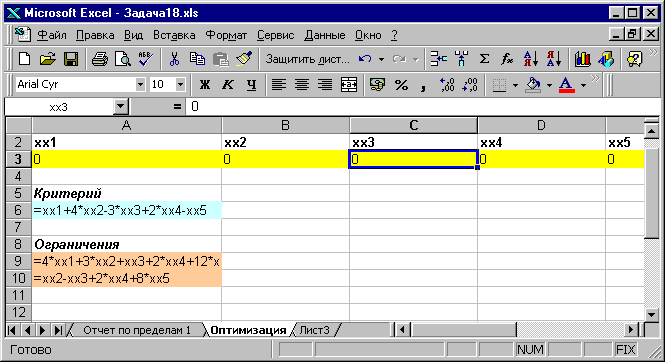Switch to Лист3 sheet tab
The width and height of the screenshot is (665, 362).
[x=315, y=330]
